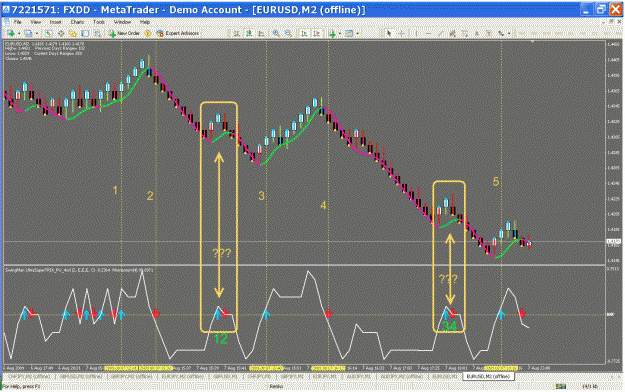Open a new chart window

point(11,33)
